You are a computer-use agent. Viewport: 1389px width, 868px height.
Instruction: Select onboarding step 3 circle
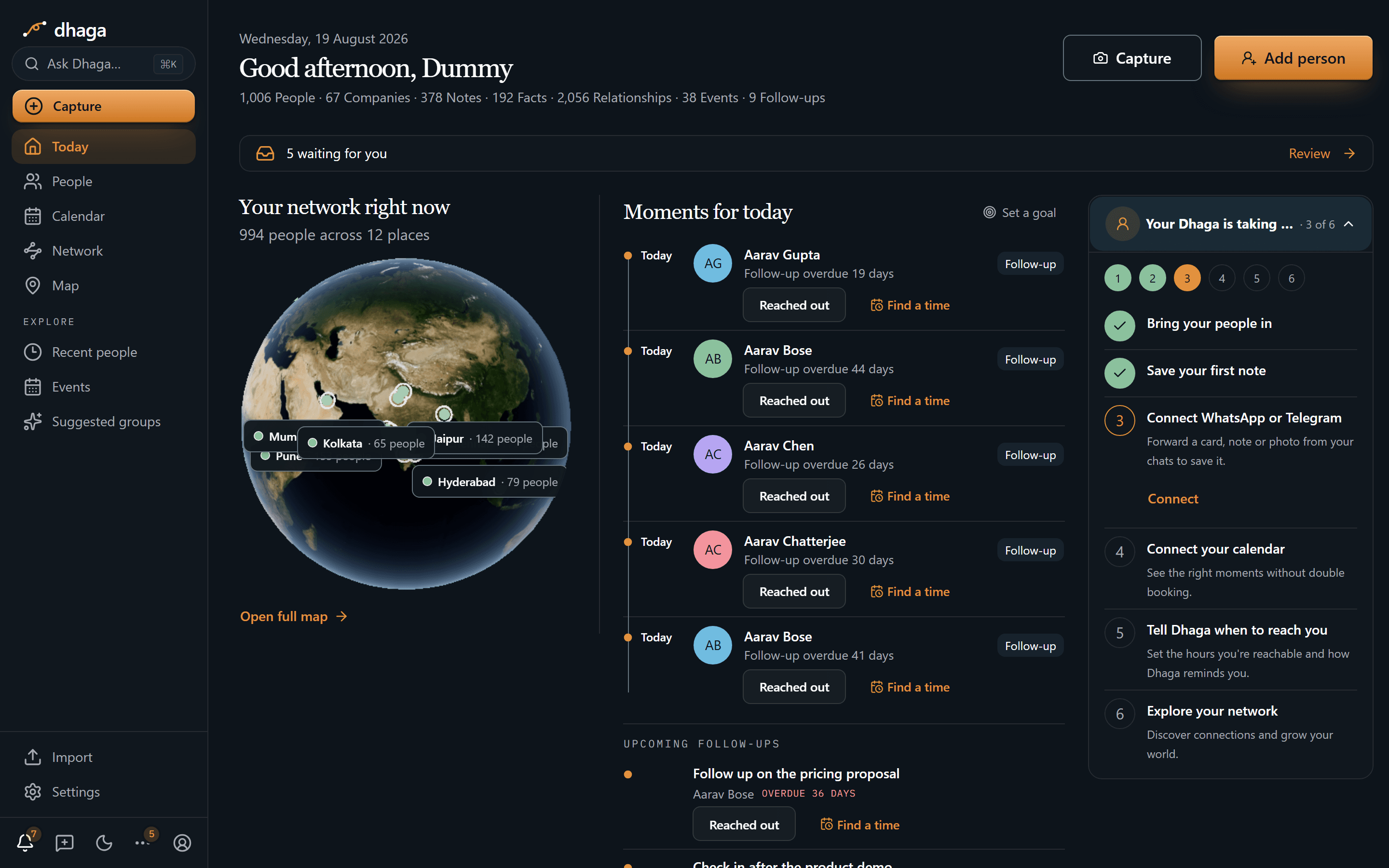1187,278
